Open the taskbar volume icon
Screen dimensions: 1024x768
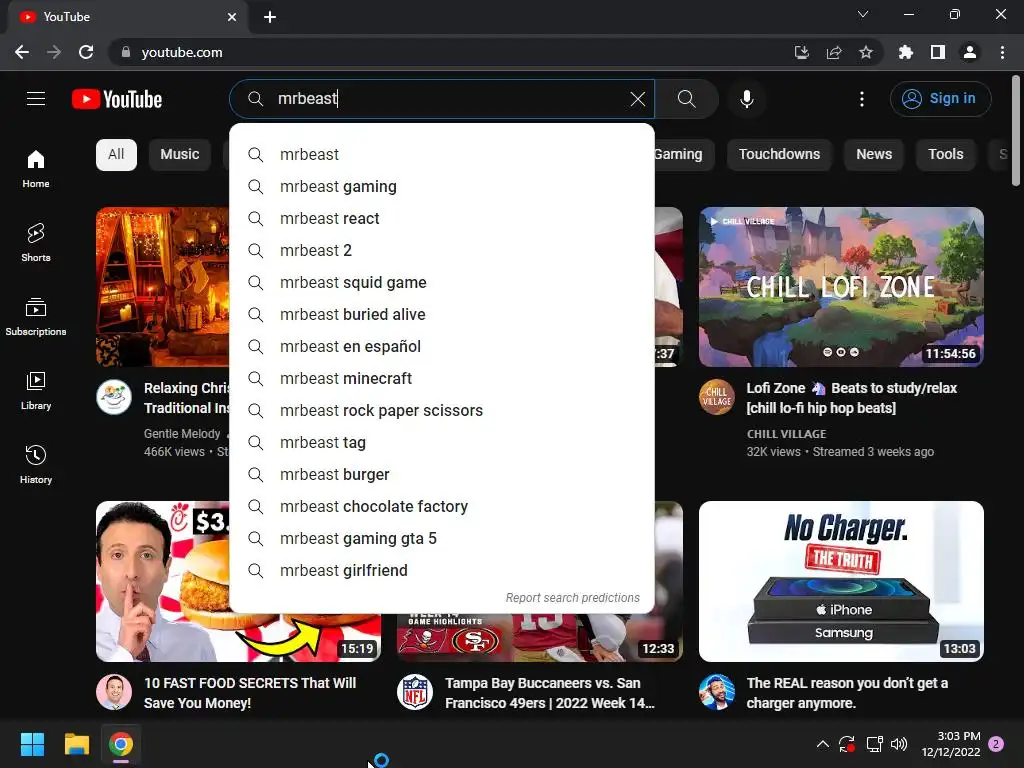pos(899,744)
